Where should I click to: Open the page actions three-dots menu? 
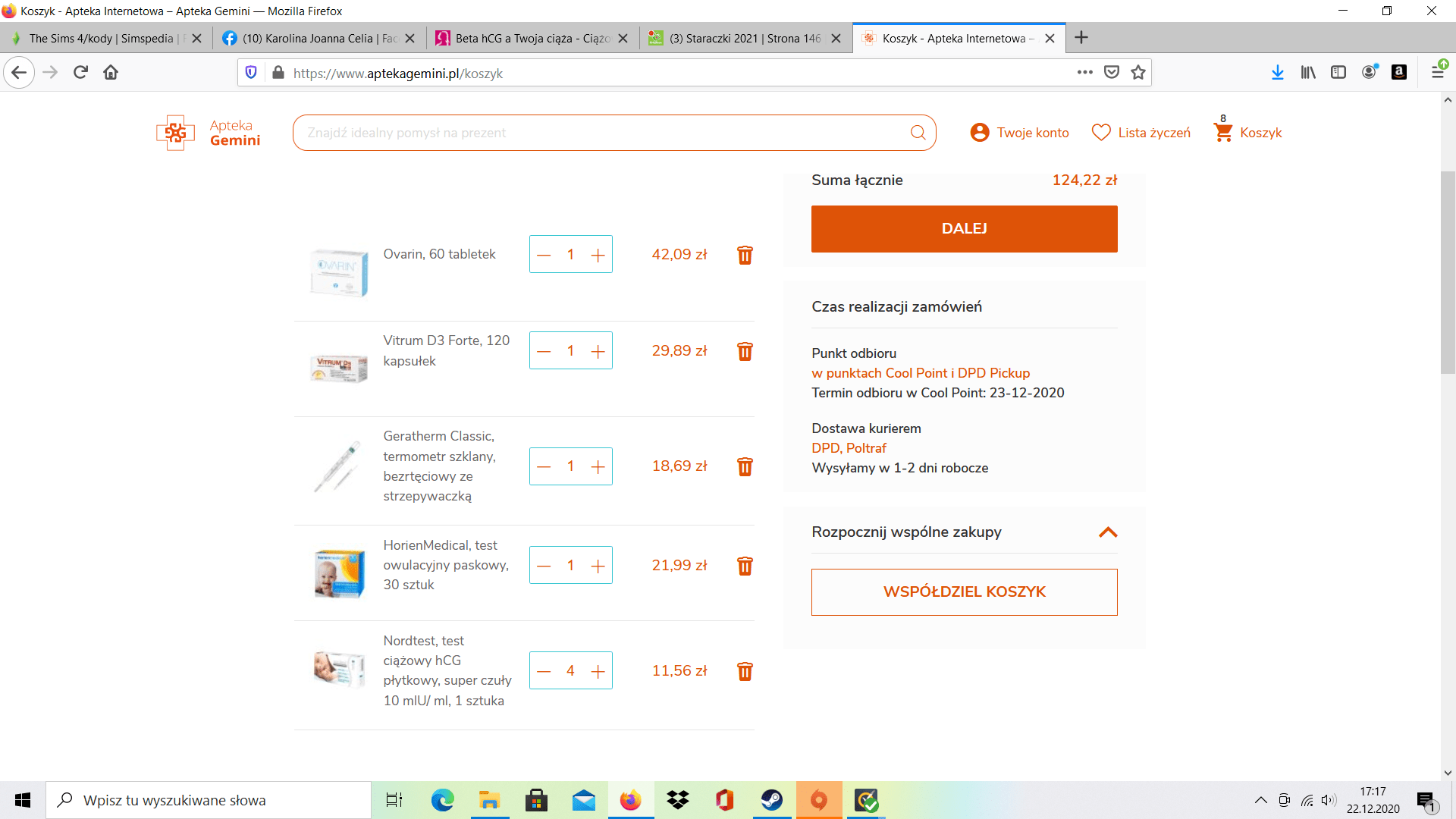pos(1084,73)
